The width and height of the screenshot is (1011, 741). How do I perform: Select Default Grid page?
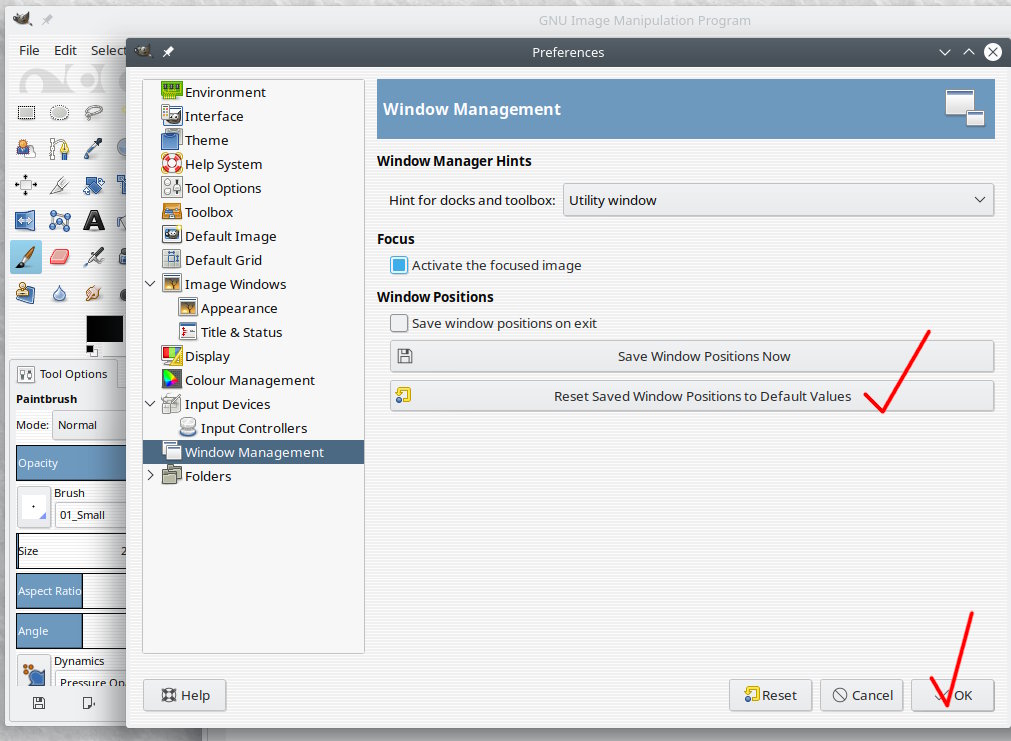[223, 260]
